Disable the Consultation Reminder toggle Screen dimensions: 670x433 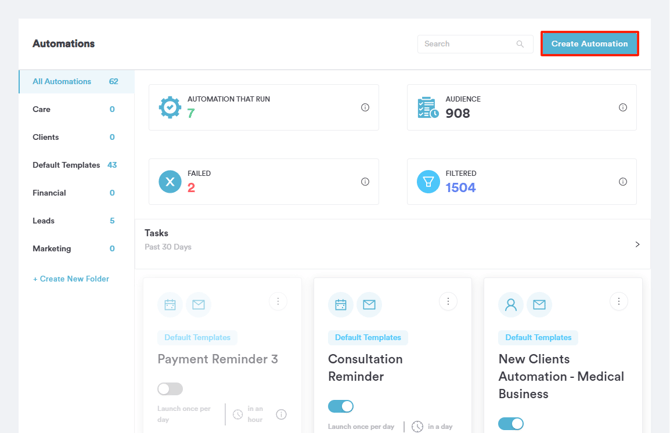click(x=341, y=406)
